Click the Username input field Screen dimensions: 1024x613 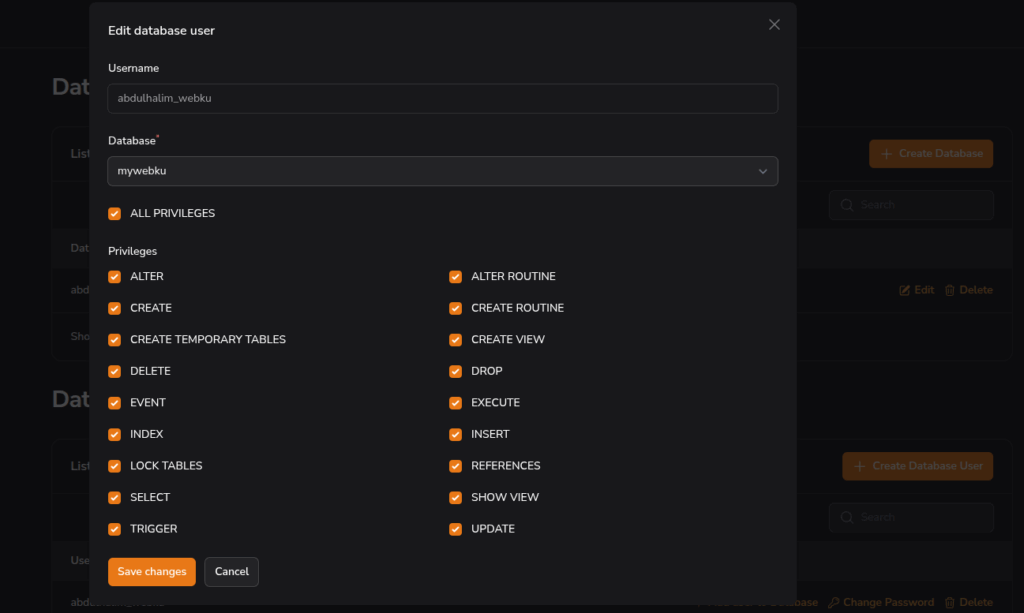[x=442, y=99]
